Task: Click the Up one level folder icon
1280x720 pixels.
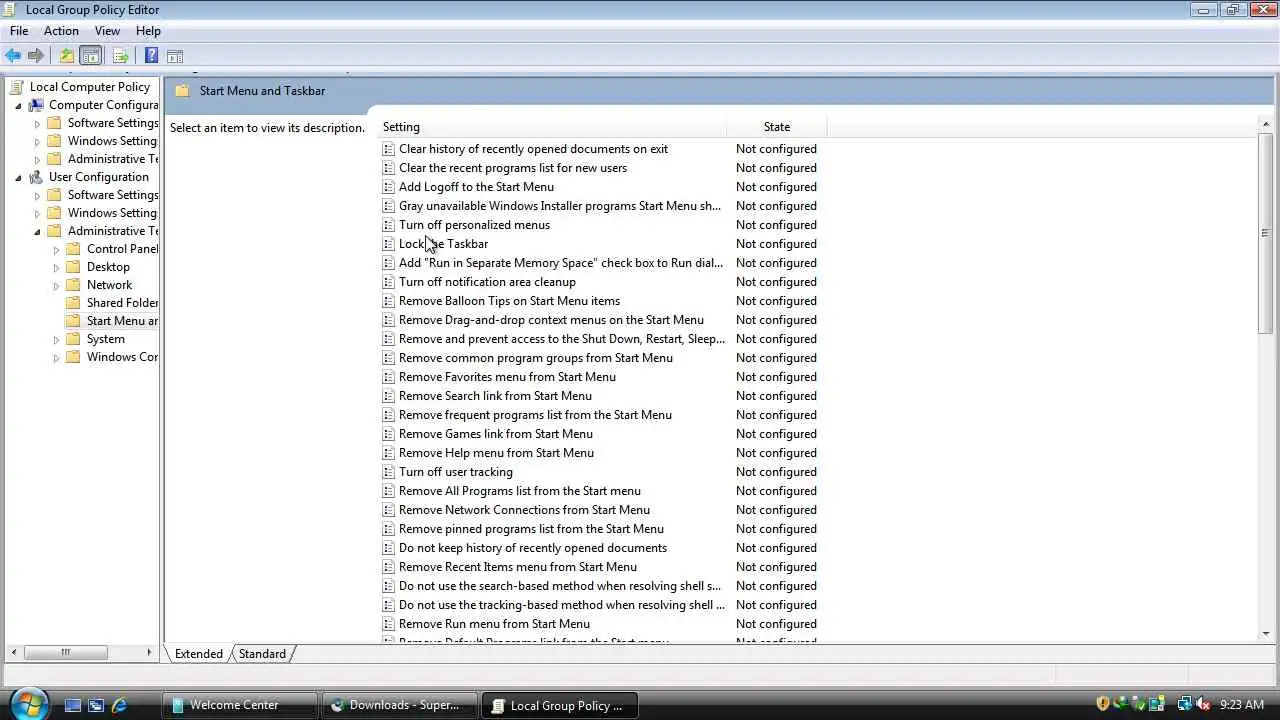Action: 66,56
